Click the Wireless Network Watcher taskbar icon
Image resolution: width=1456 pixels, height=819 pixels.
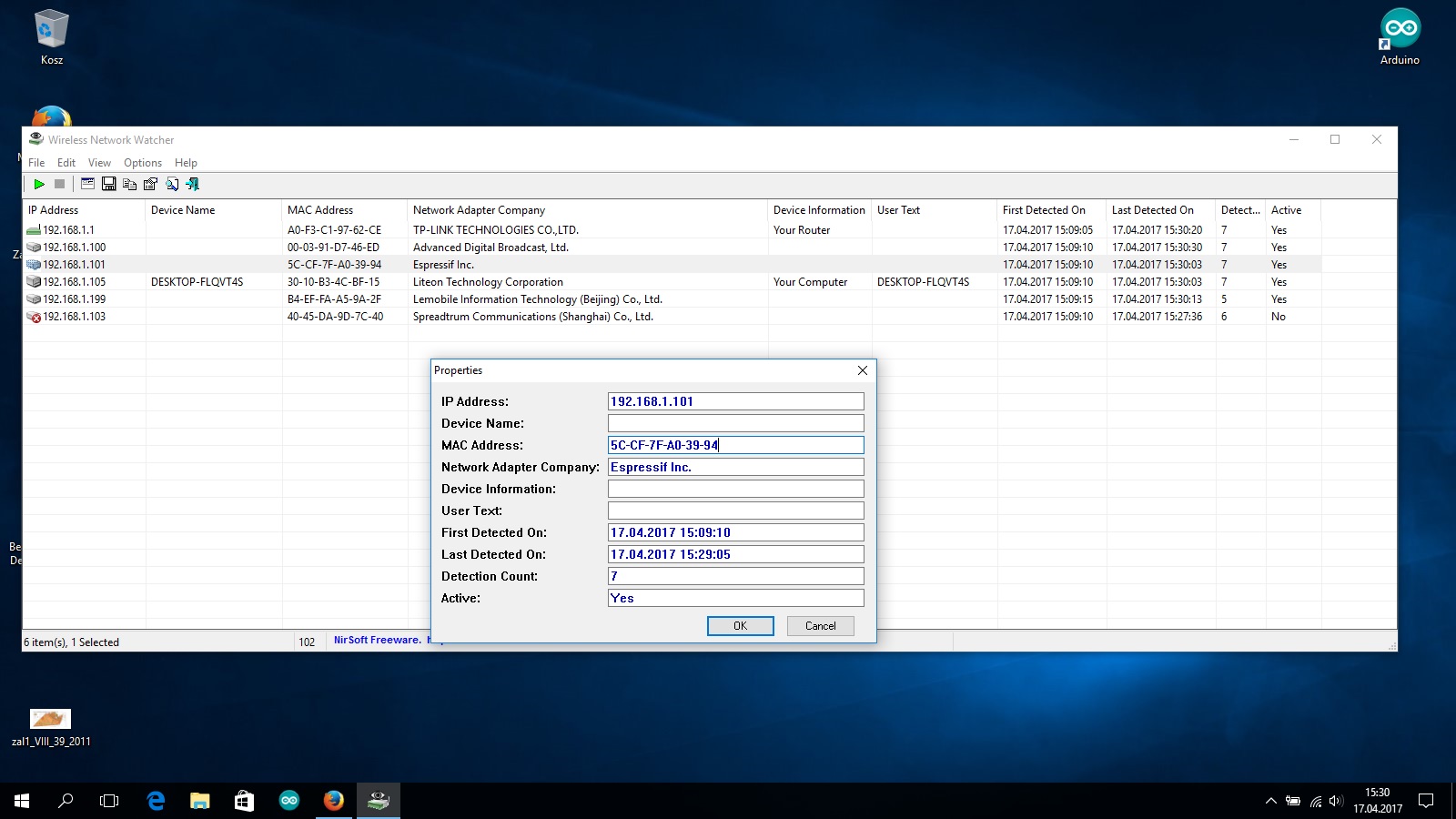(x=379, y=801)
